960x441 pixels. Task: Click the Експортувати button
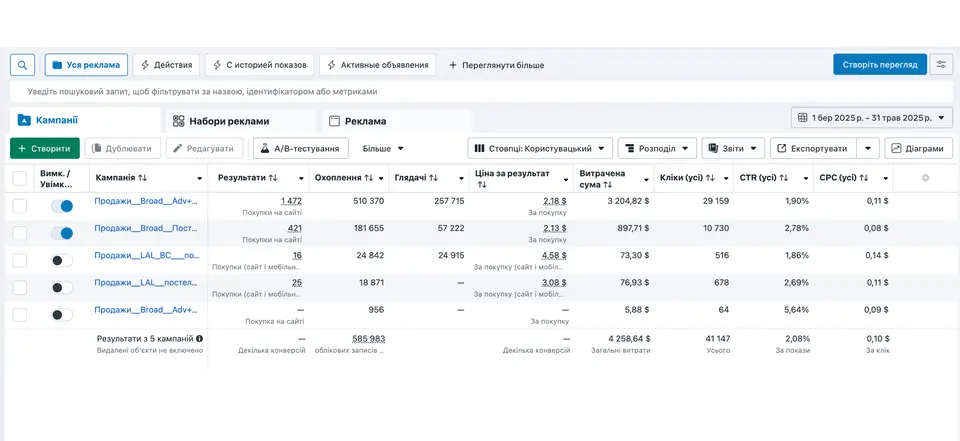[813, 148]
